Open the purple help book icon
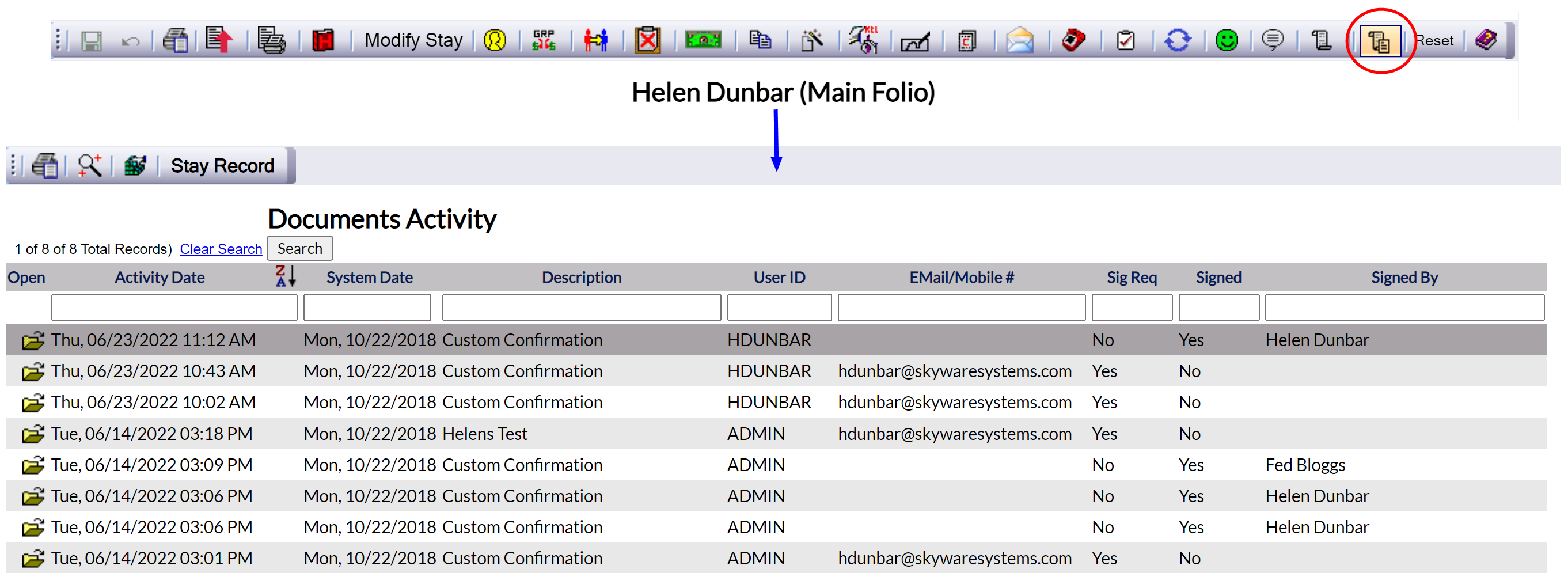Image resolution: width=1568 pixels, height=588 pixels. [1486, 40]
